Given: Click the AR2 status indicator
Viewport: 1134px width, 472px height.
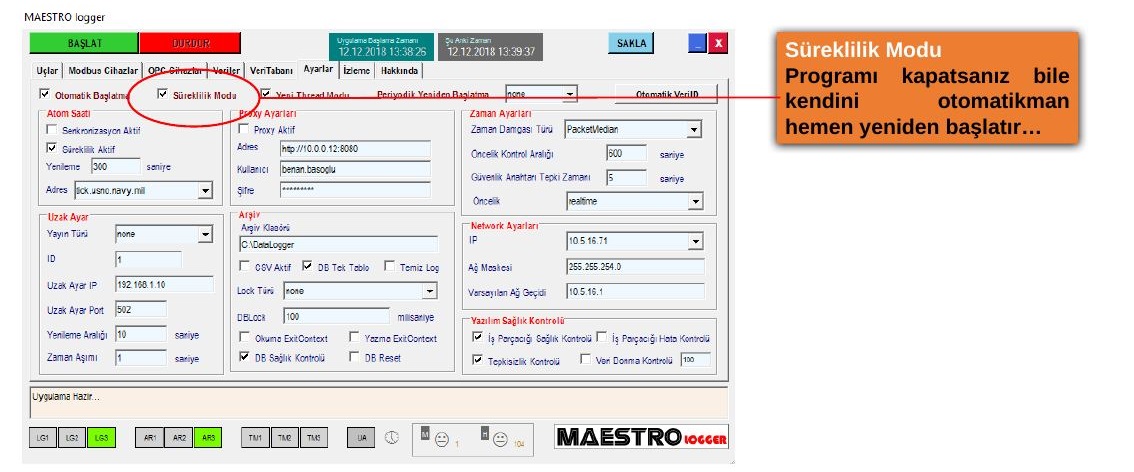Looking at the screenshot, I should click(x=179, y=438).
